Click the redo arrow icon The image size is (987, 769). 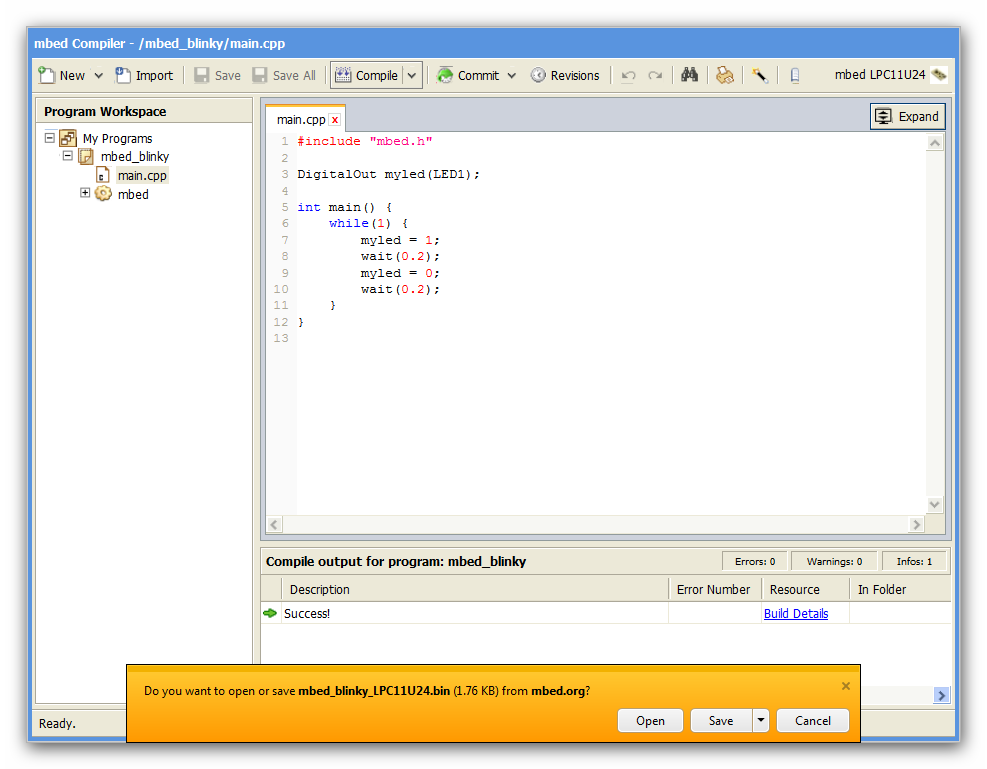(655, 75)
